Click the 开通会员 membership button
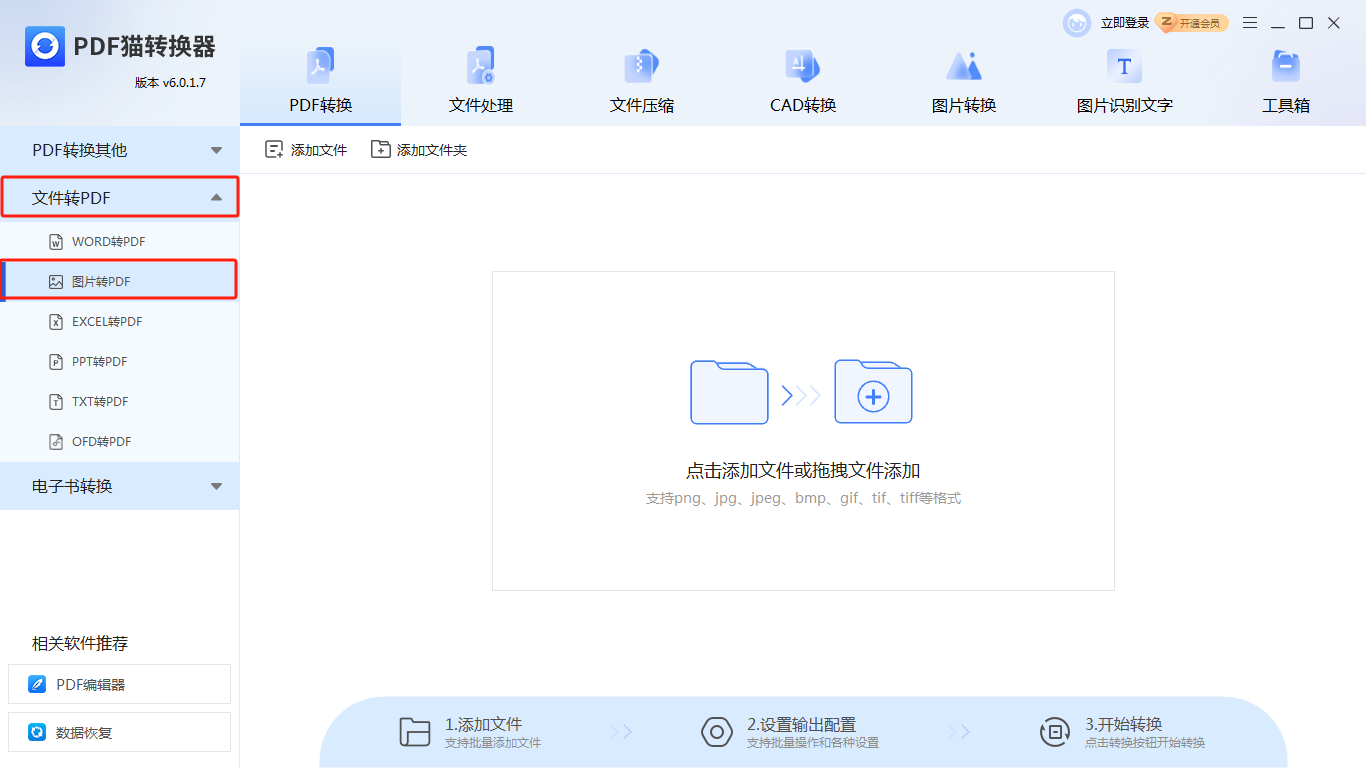 [1191, 22]
